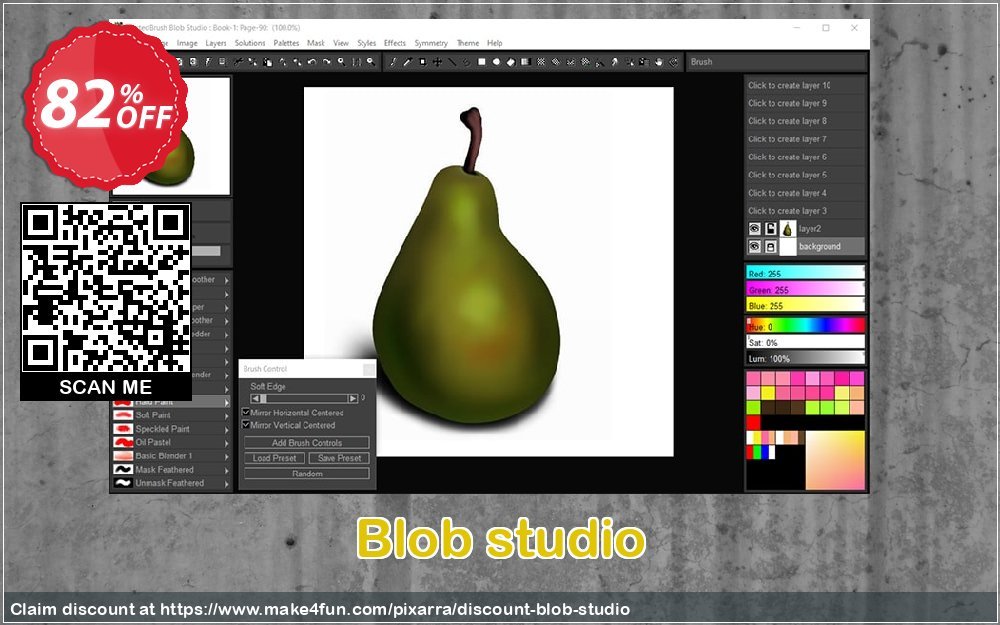The image size is (1000, 625).
Task: Select the filled ellipse shape tool
Action: 496,62
